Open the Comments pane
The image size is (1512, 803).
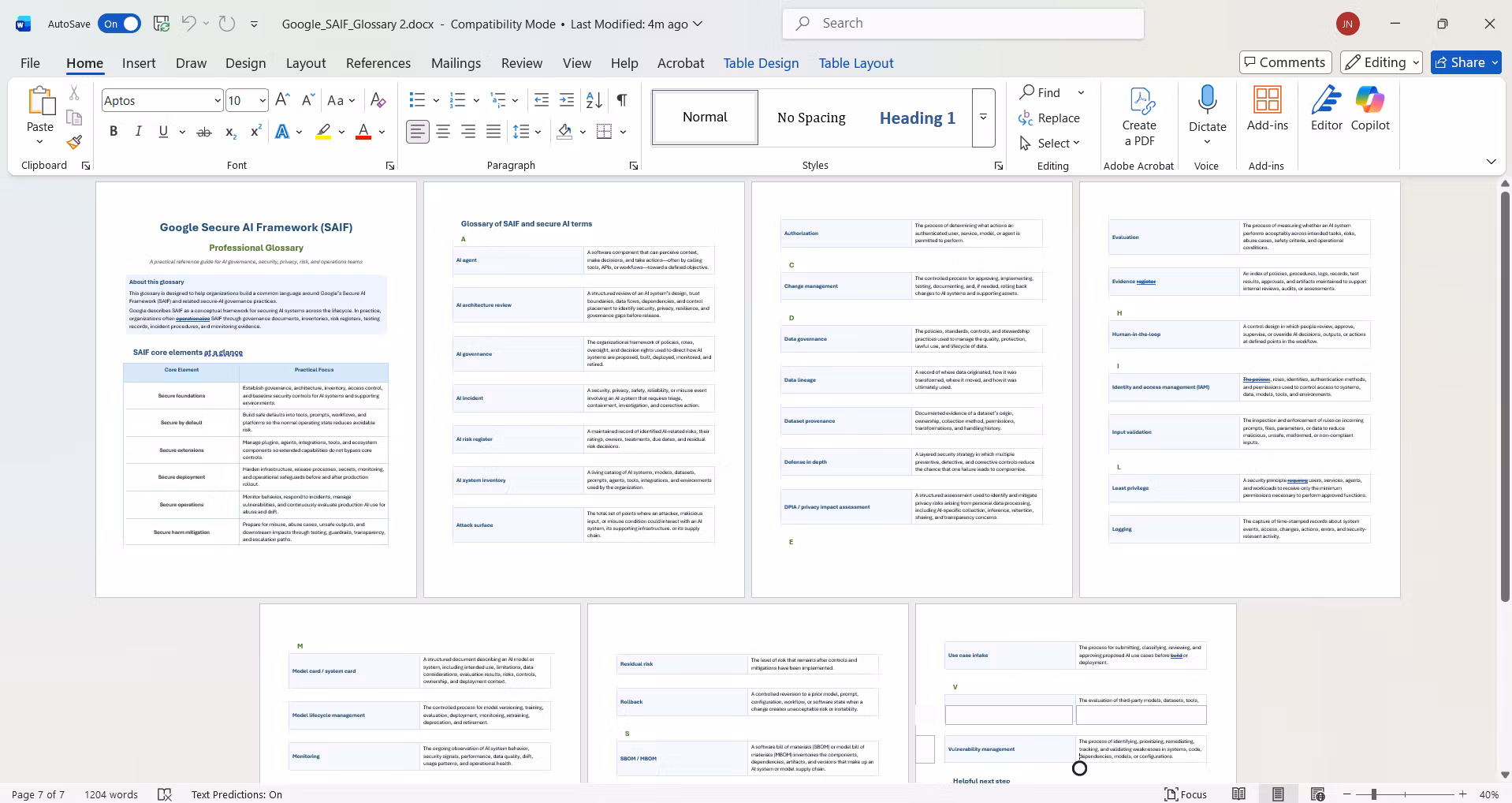(x=1285, y=62)
